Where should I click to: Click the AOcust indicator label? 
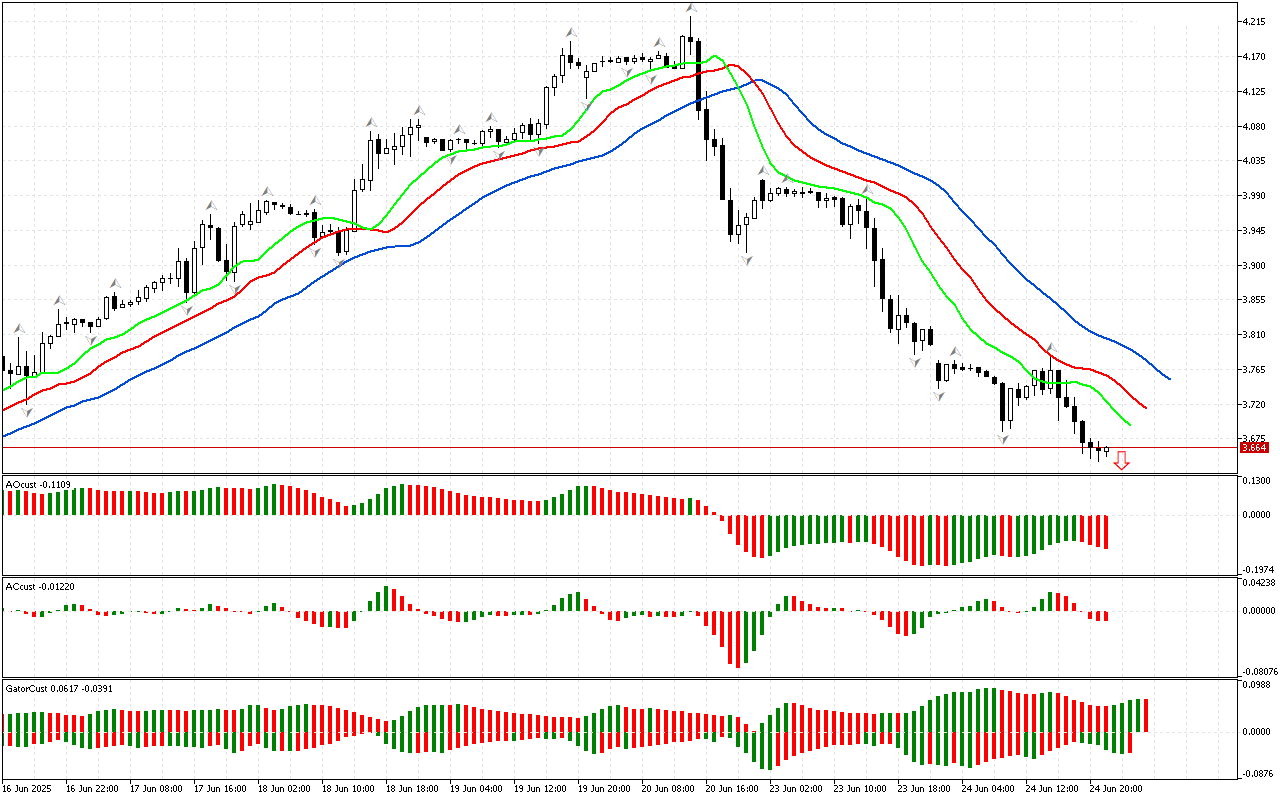click(36, 484)
